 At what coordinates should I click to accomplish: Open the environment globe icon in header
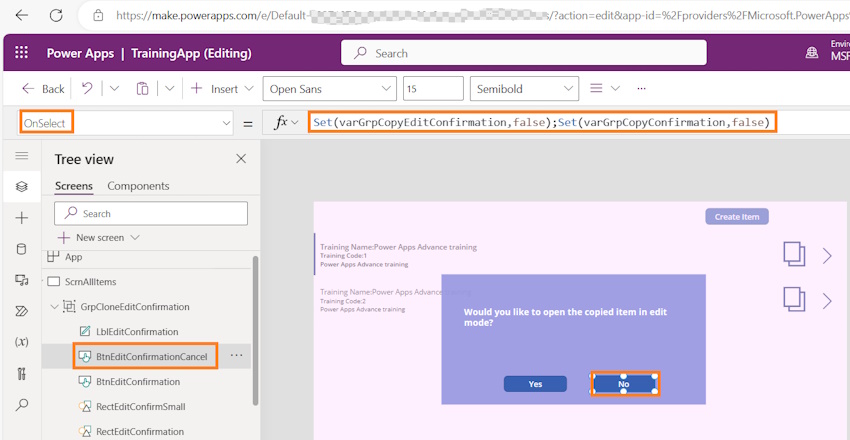pyautogui.click(x=812, y=53)
